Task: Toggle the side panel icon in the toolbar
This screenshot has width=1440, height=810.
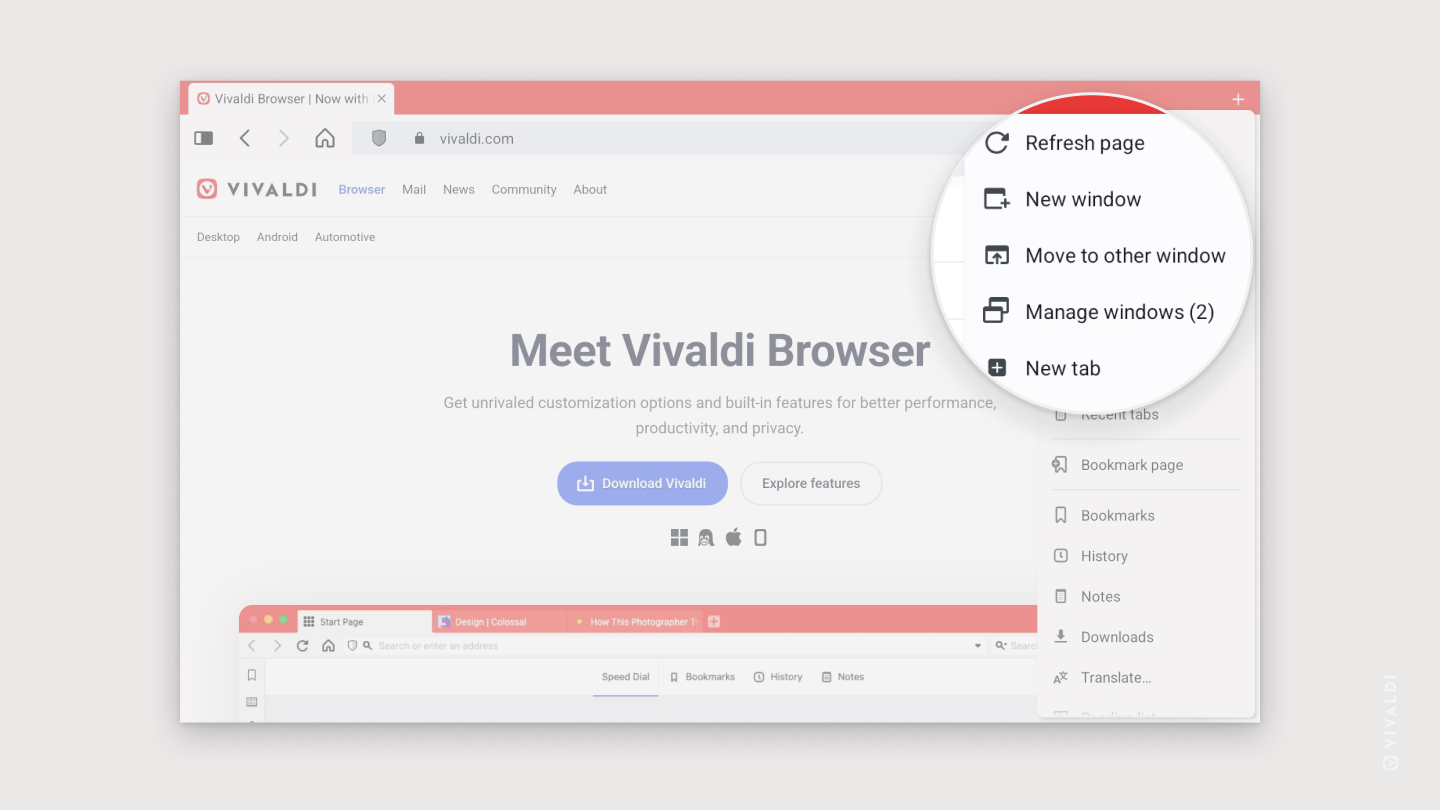Action: (204, 139)
